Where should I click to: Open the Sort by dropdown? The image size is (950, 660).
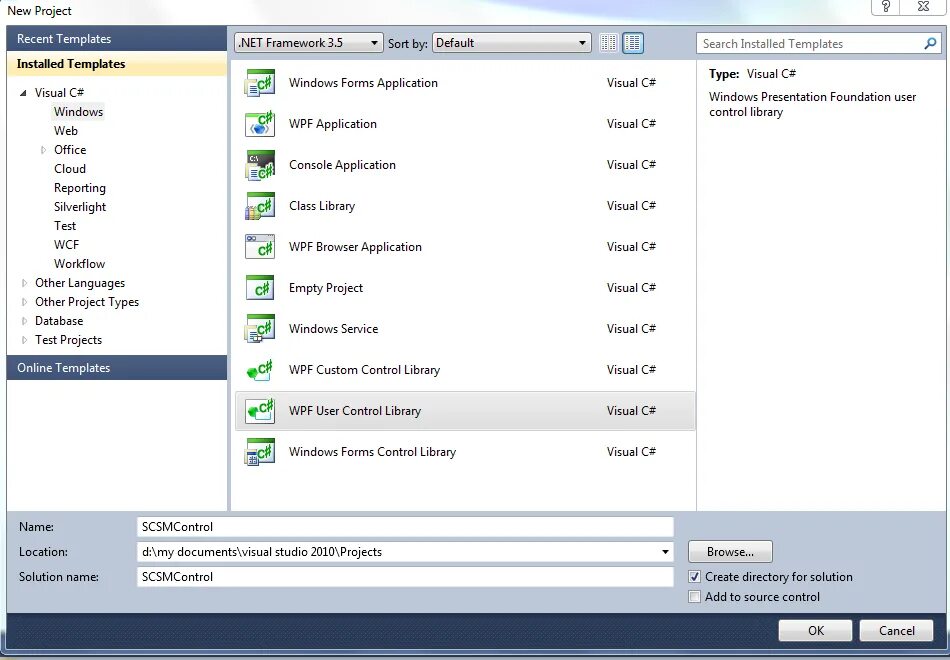tap(511, 43)
